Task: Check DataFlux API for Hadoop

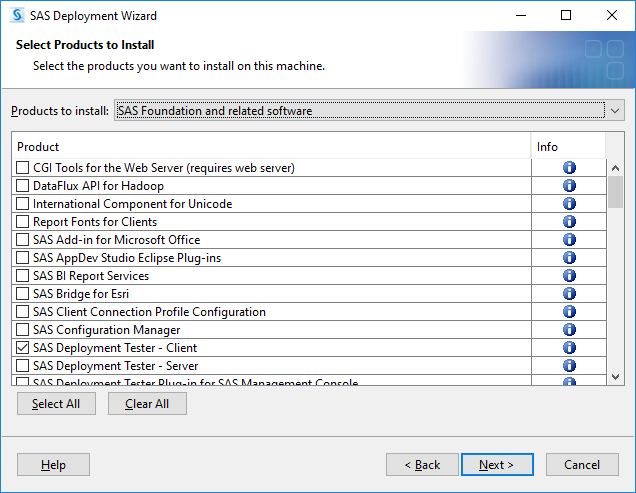Action: coord(22,185)
